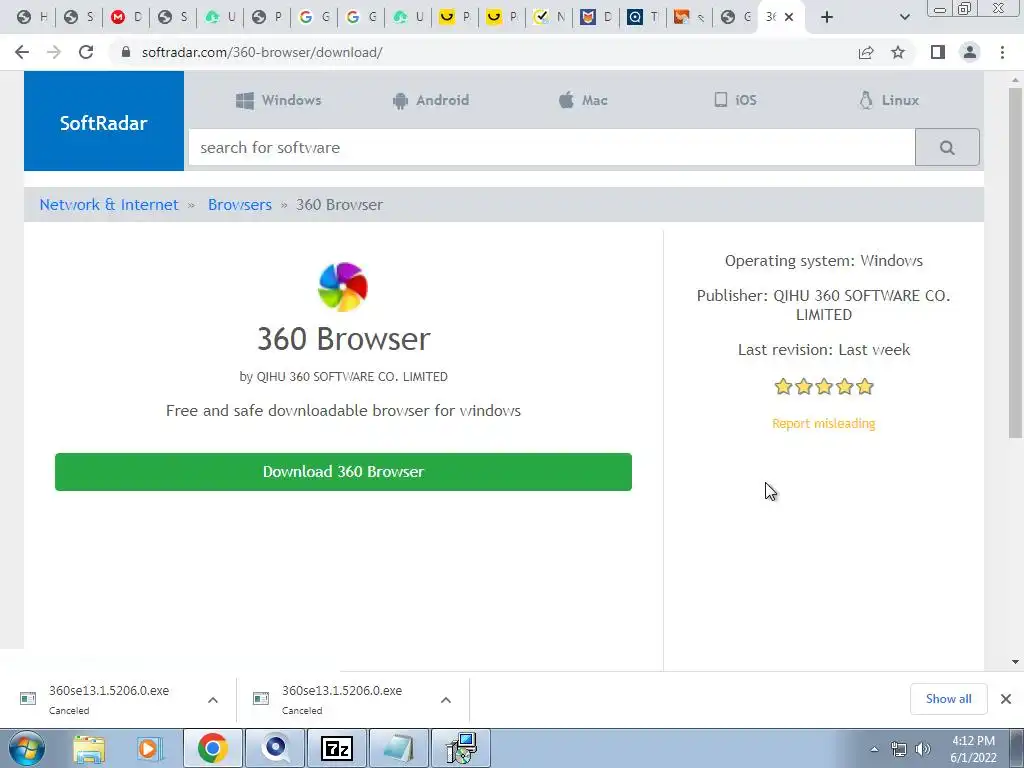
Task: Open the Chrome profile menu
Action: tap(970, 52)
